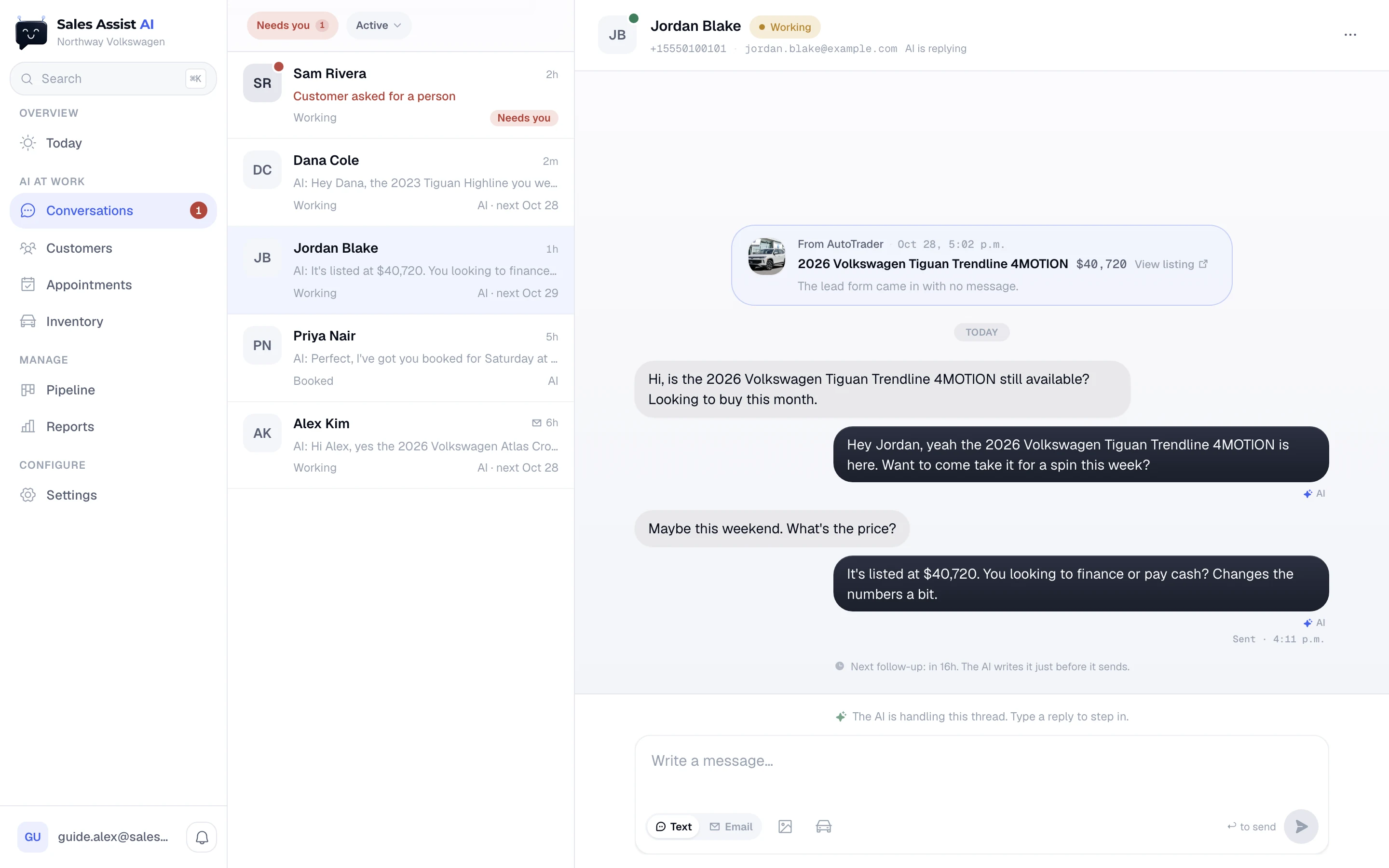This screenshot has width=1389, height=868.
Task: Click the GU user avatar
Action: (33, 837)
